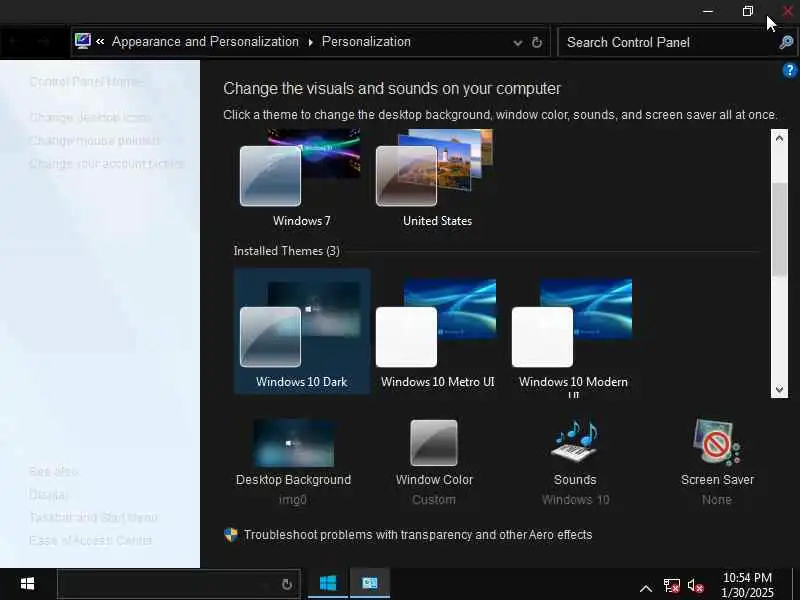Close the Personalization window
Screen dimensions: 800x600
[787, 11]
